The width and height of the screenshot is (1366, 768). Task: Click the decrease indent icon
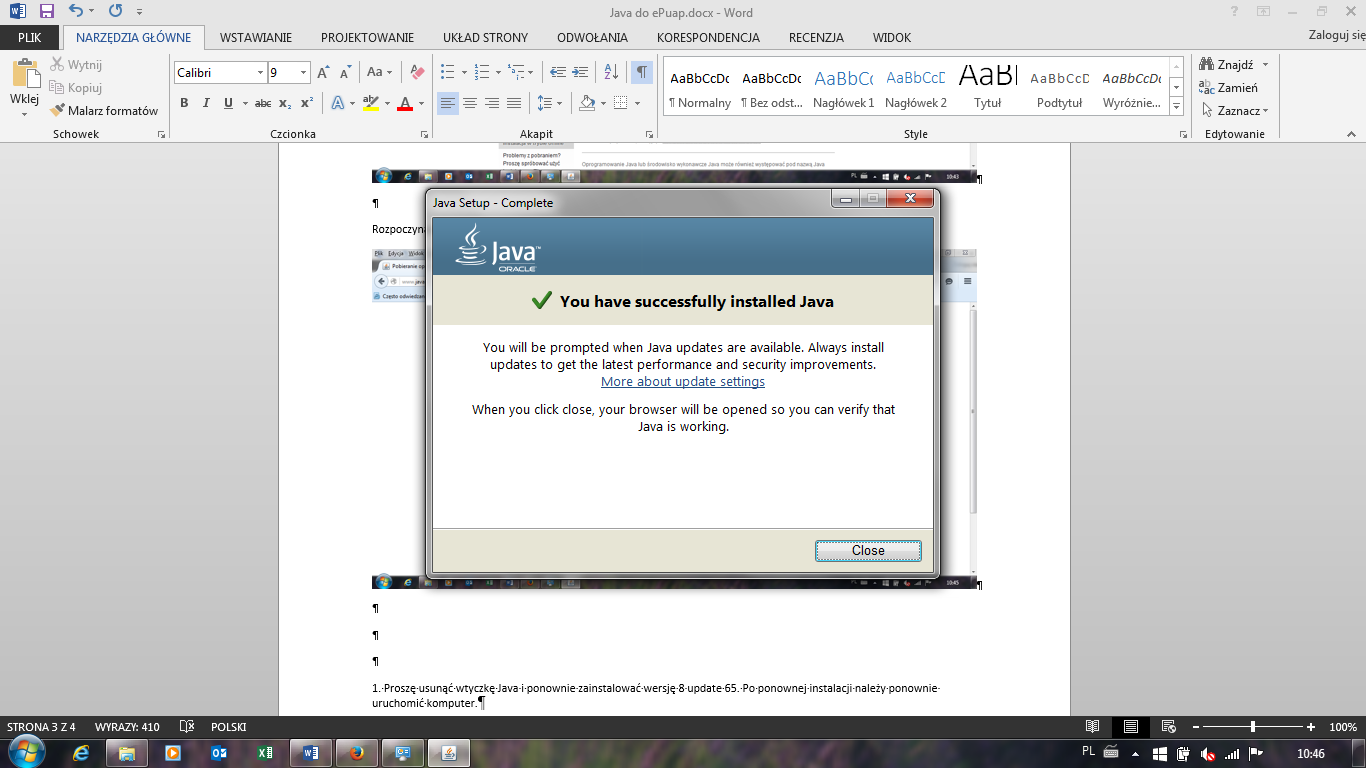tap(558, 73)
